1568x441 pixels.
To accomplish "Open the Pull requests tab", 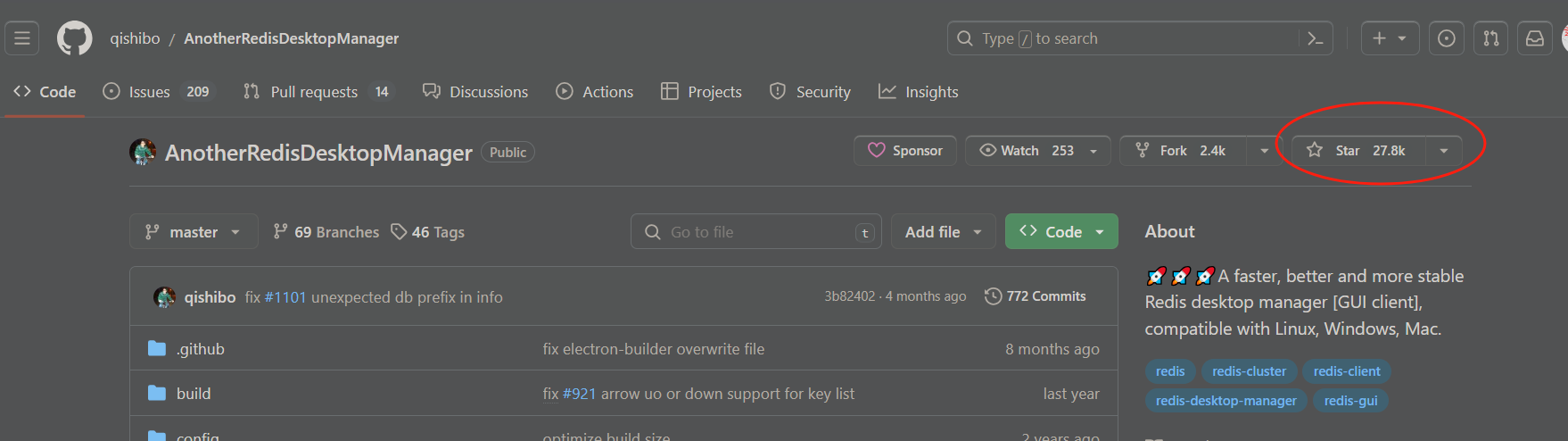I will [x=319, y=92].
